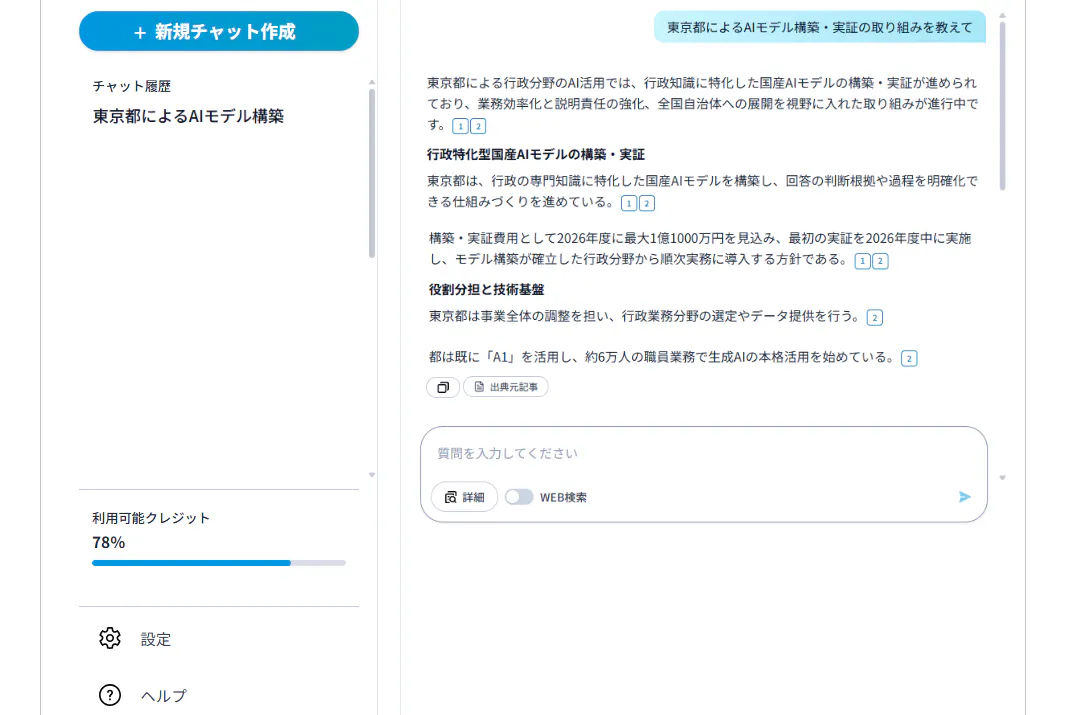
Task: Focus the 質問を入力してください input field
Action: pos(703,453)
